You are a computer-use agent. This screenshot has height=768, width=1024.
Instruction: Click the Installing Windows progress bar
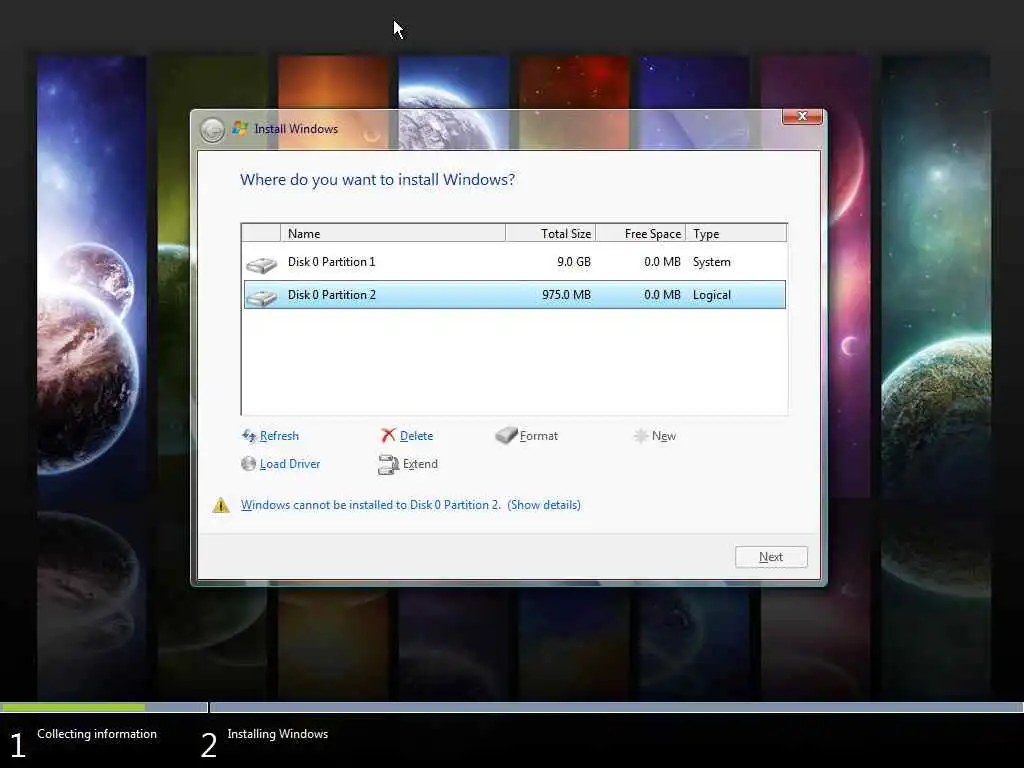point(616,707)
